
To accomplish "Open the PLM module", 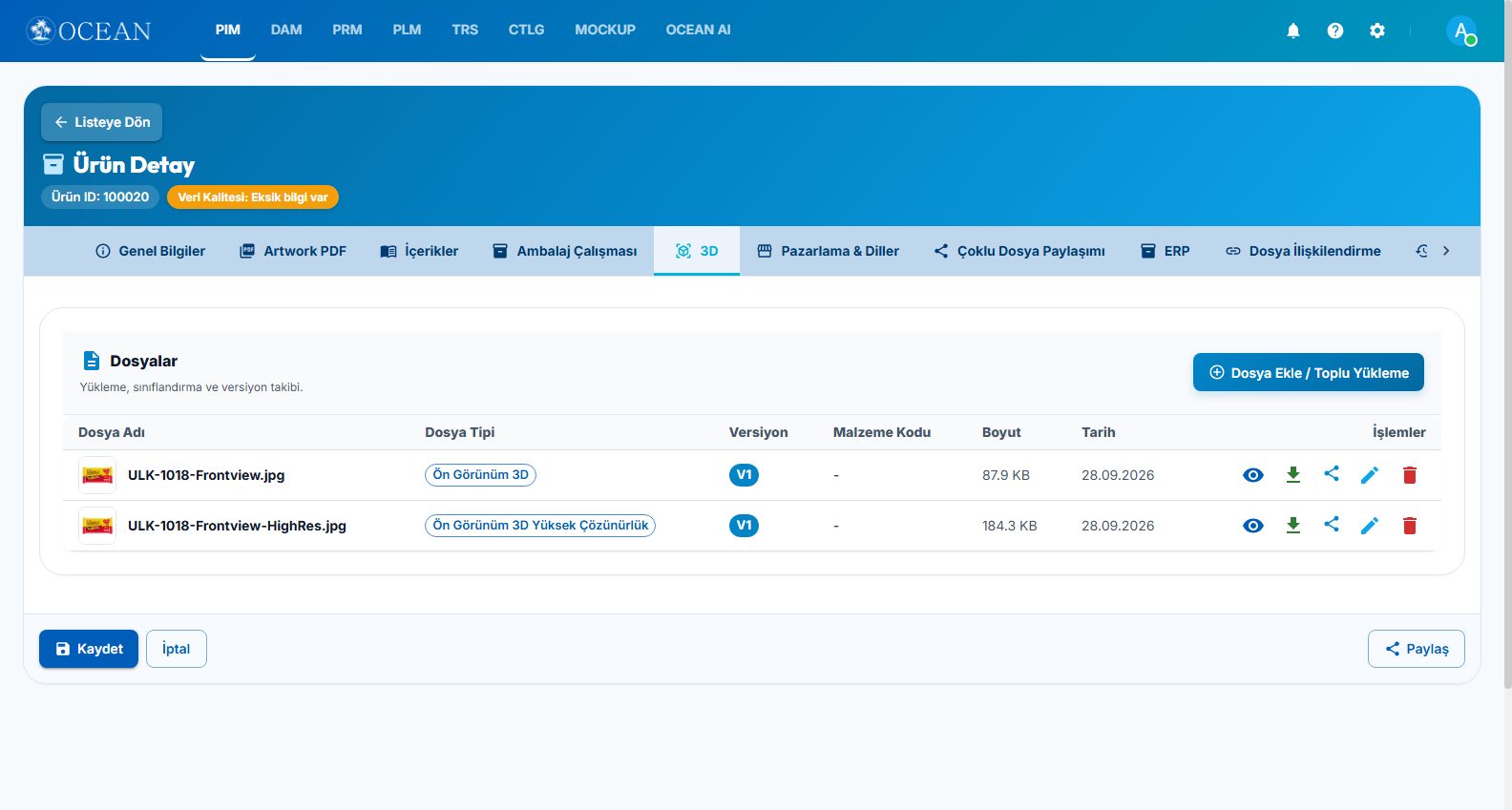I will coord(407,31).
